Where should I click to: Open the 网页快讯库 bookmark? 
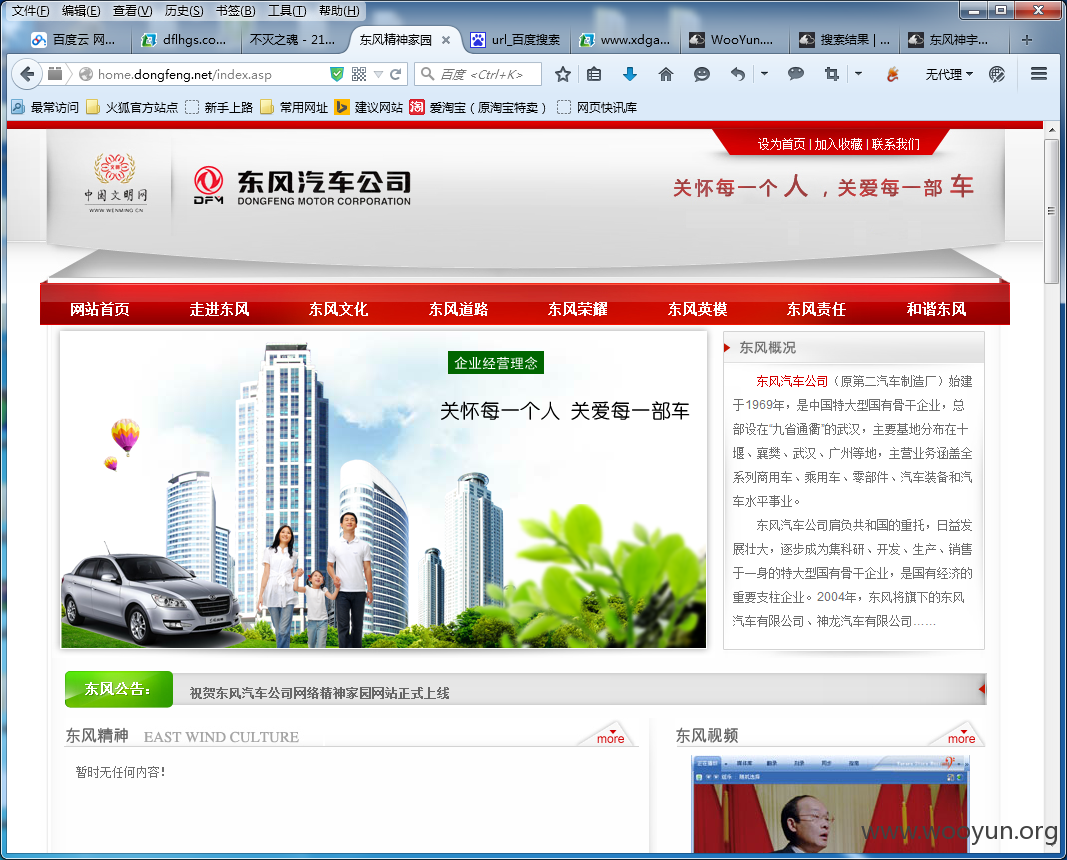point(597,108)
